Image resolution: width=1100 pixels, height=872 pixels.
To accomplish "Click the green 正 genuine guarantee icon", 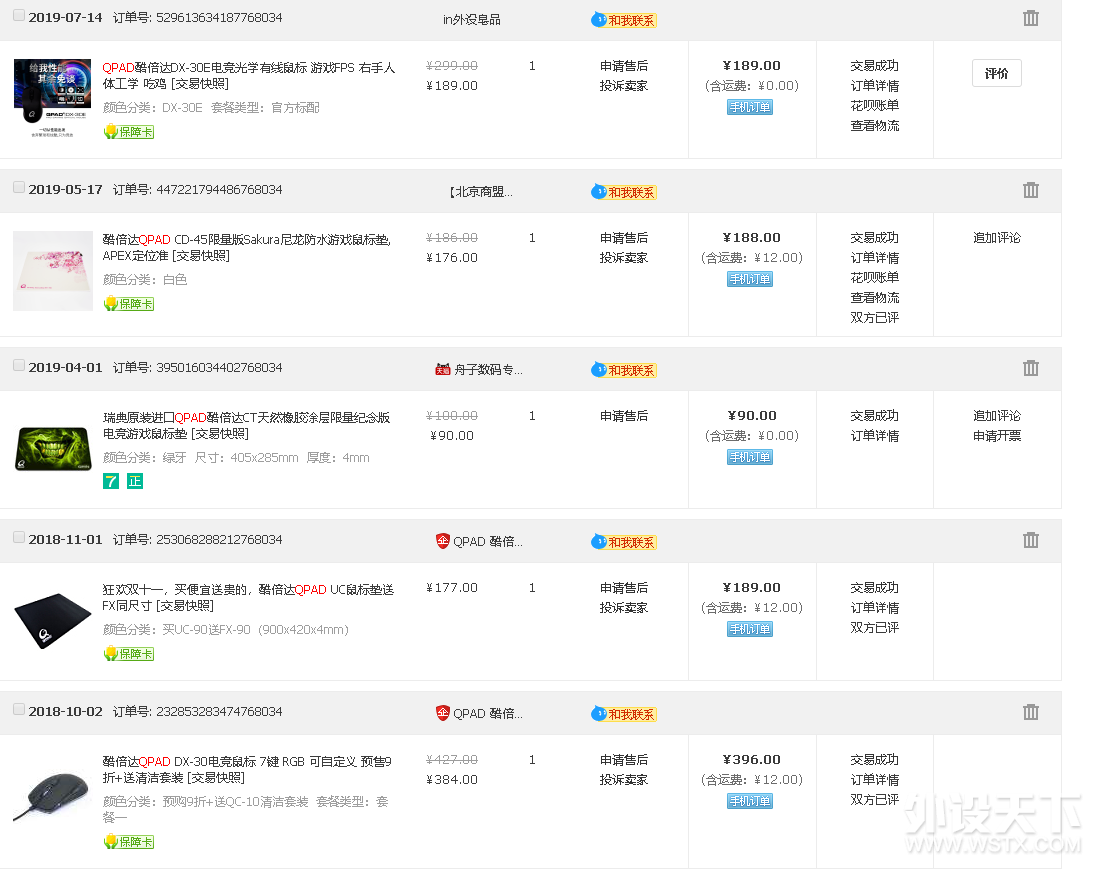I will coord(135,481).
